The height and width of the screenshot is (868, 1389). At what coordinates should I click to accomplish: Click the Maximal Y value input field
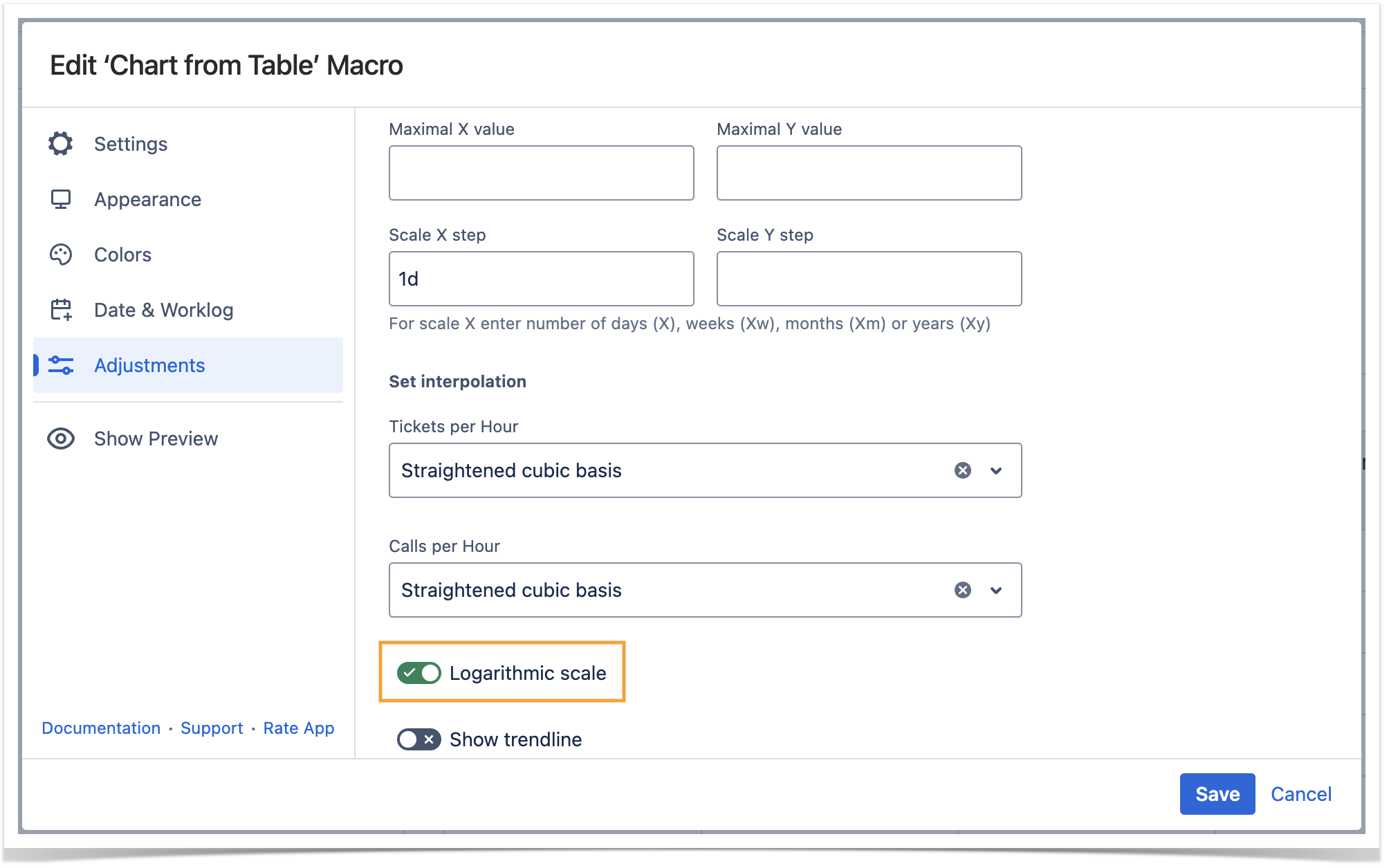869,173
